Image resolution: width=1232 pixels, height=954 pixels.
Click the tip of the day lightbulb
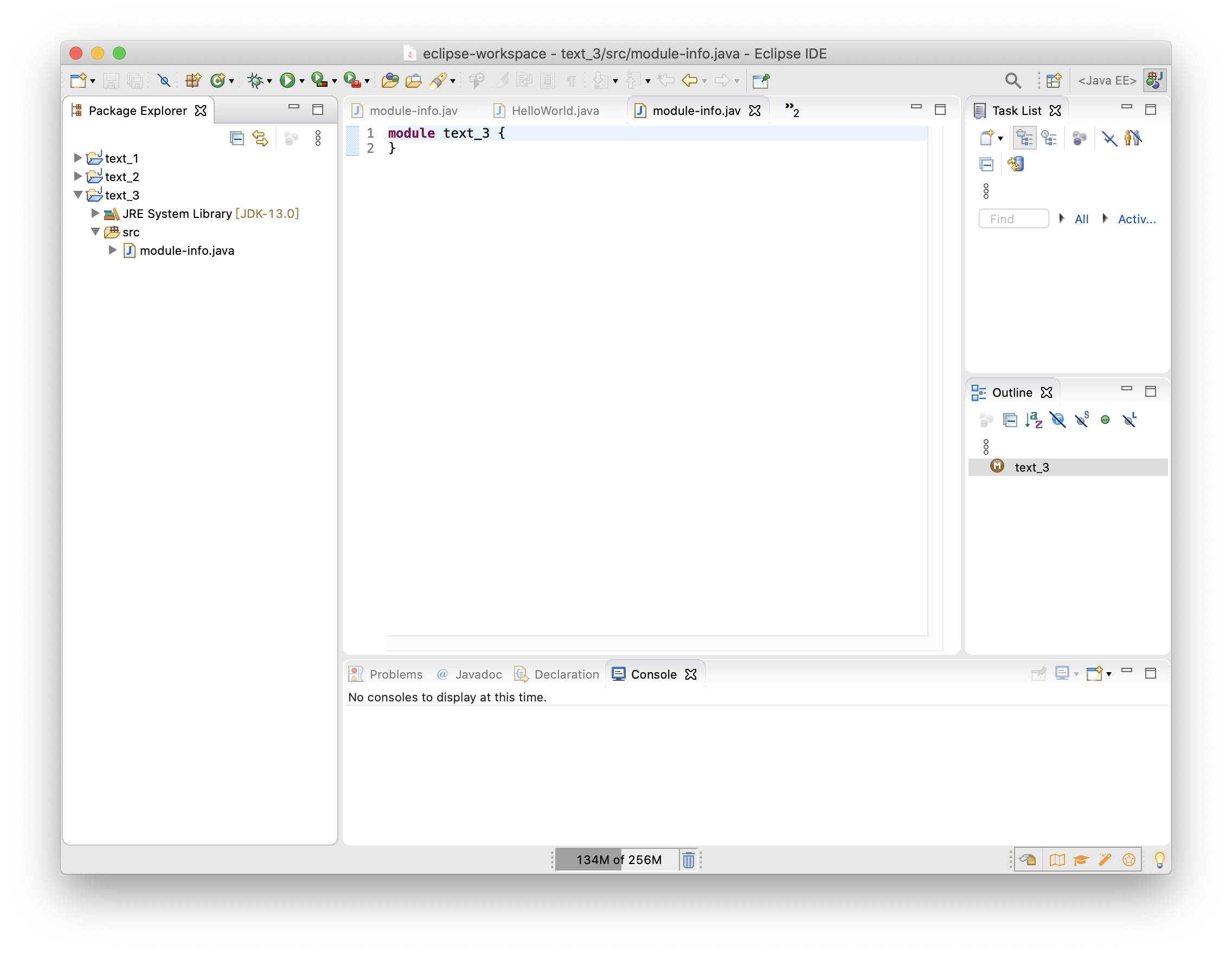(x=1159, y=860)
